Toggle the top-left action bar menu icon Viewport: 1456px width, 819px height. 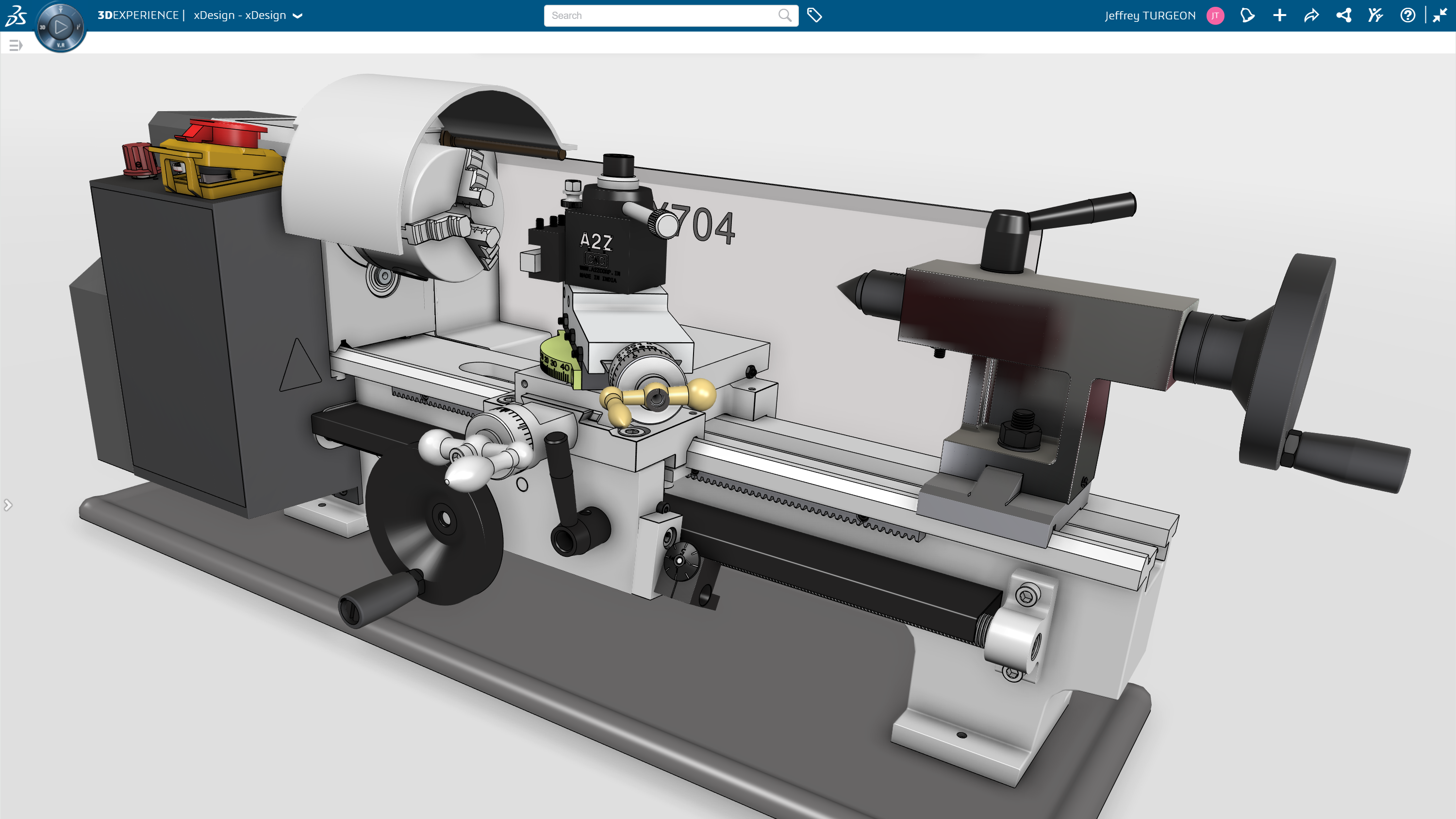pyautogui.click(x=15, y=45)
